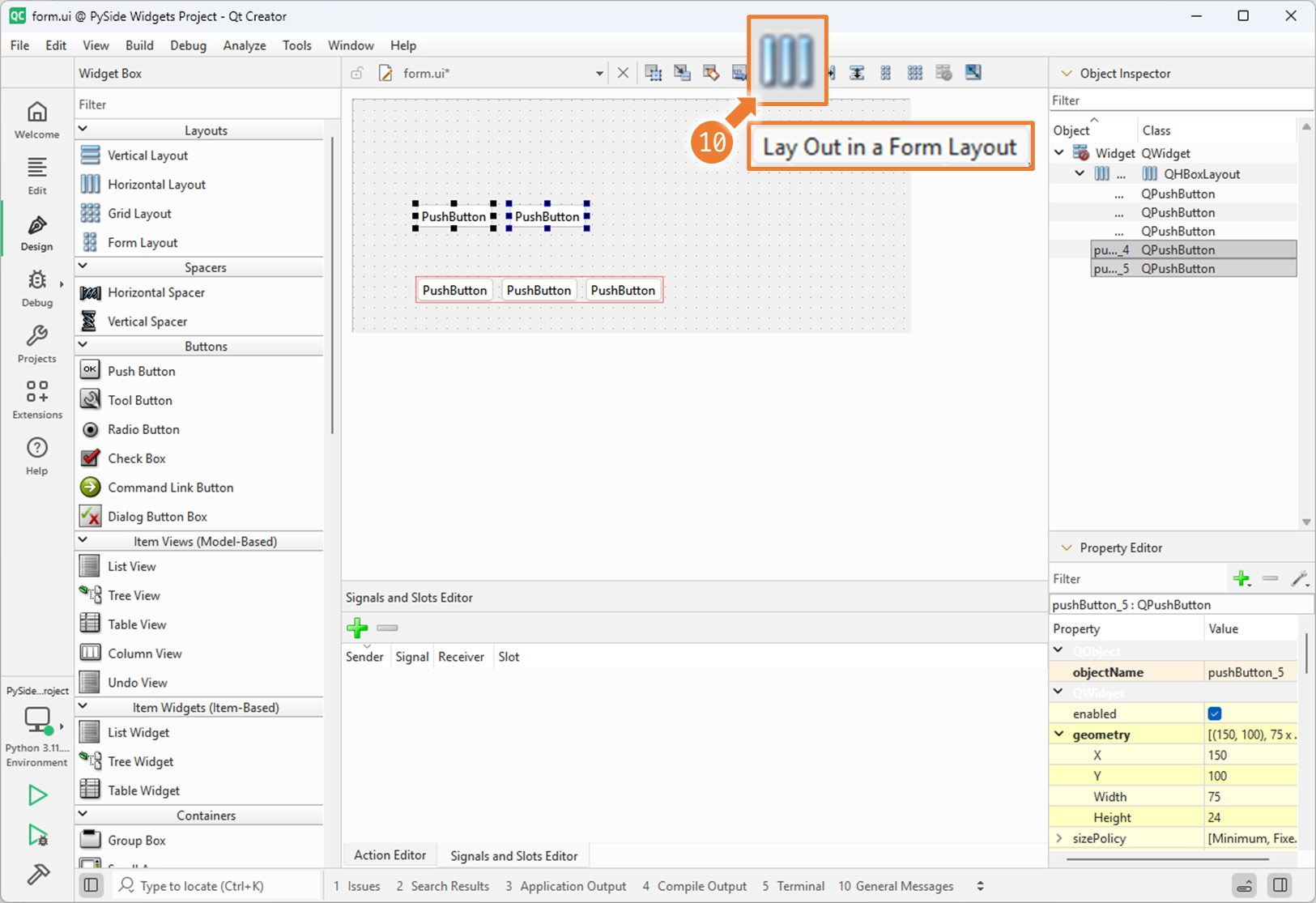Screen dimensions: 1316x903
Task: Lay out vertically in splitter icon
Action: 857,73
